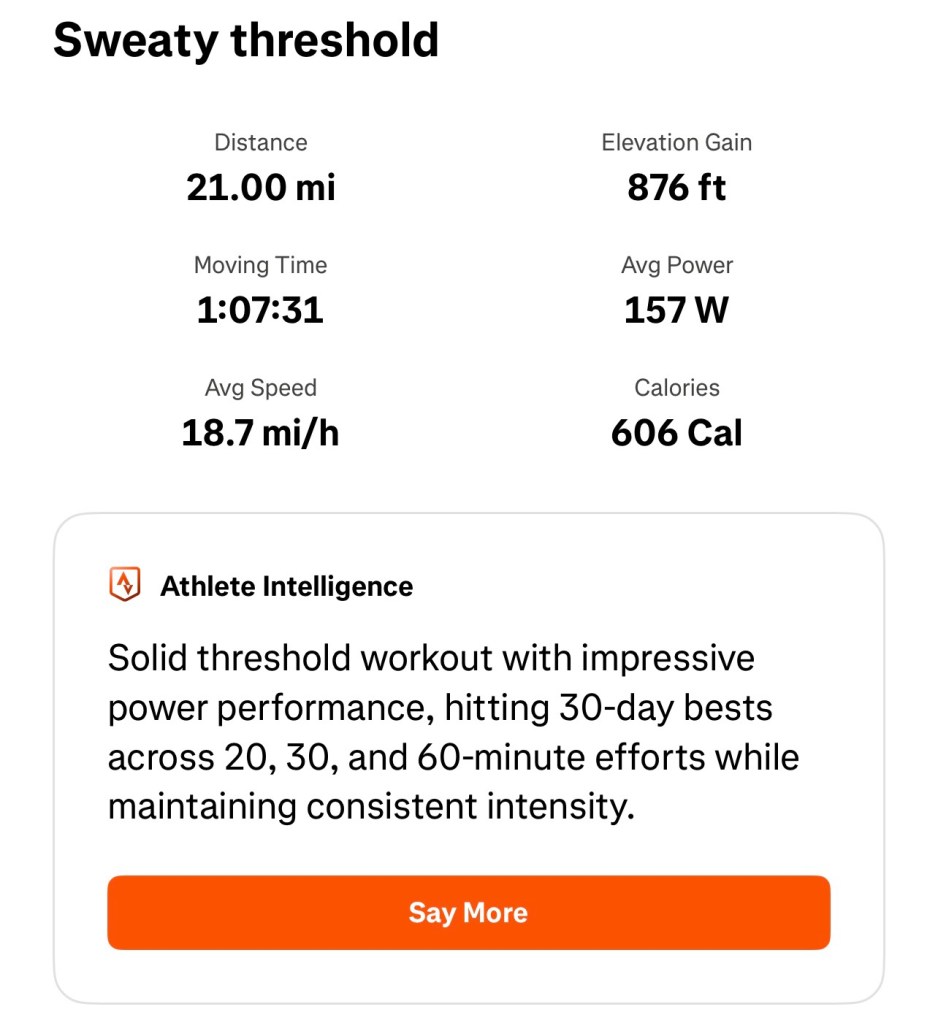Screen dimensions: 938x1023
Task: Click the Avg Power label
Action: (x=677, y=266)
